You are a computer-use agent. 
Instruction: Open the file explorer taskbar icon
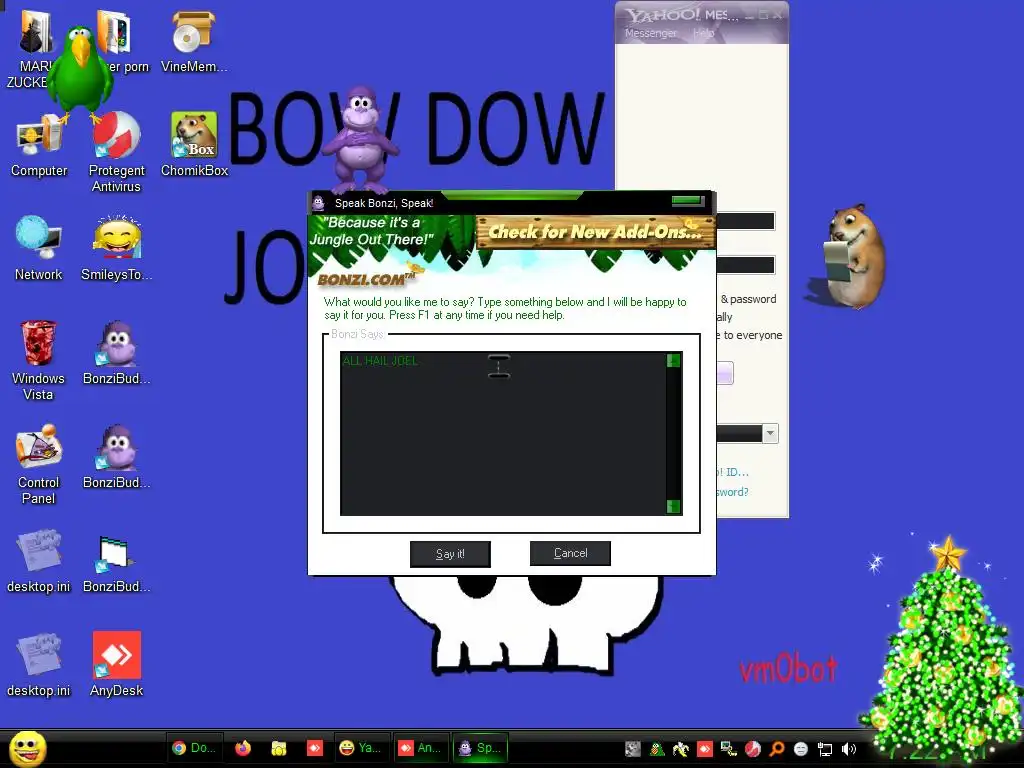click(x=279, y=748)
